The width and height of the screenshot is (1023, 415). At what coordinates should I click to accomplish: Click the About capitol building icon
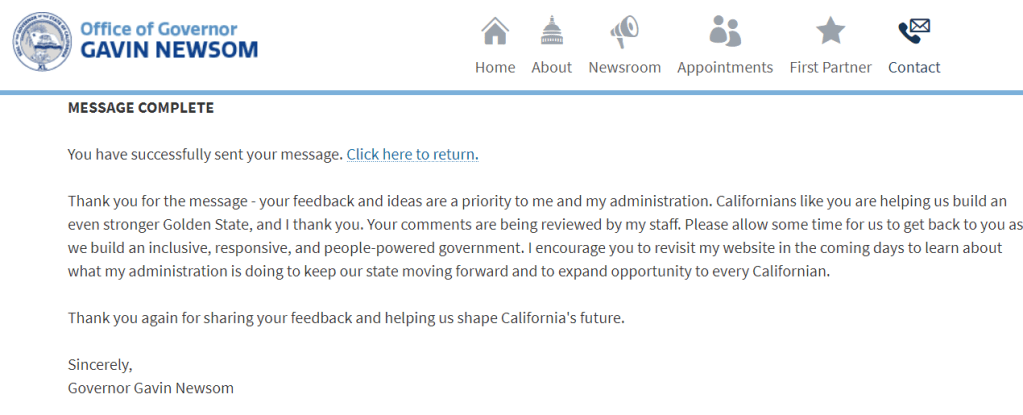pos(551,31)
